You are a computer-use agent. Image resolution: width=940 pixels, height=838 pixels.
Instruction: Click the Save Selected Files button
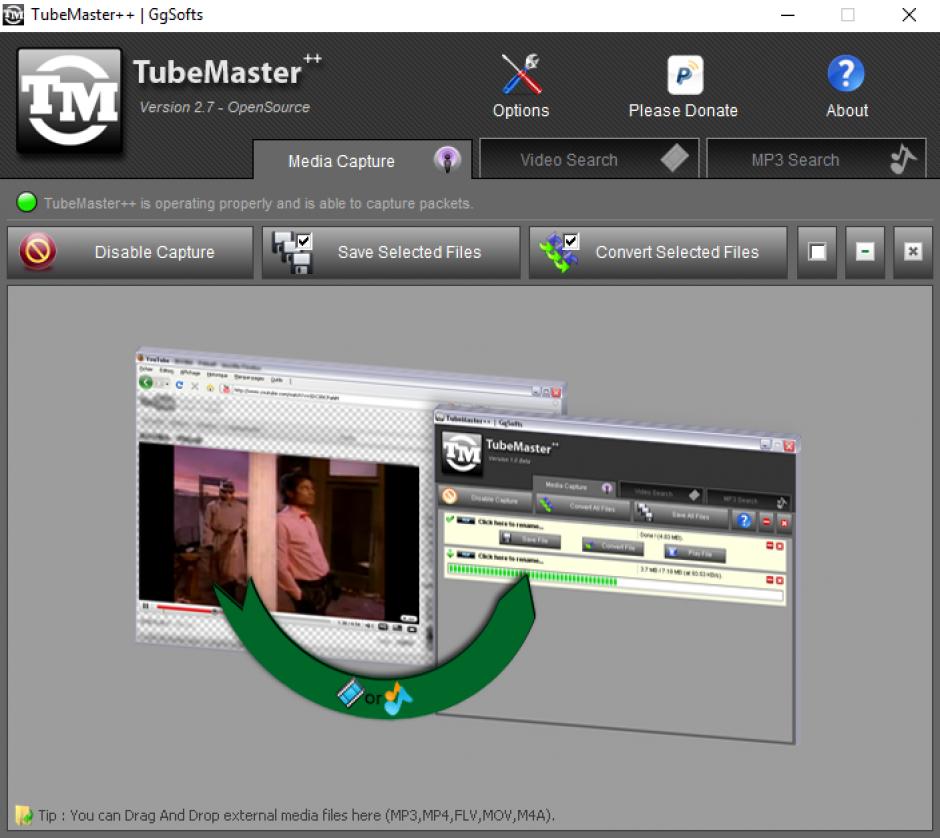click(391, 252)
